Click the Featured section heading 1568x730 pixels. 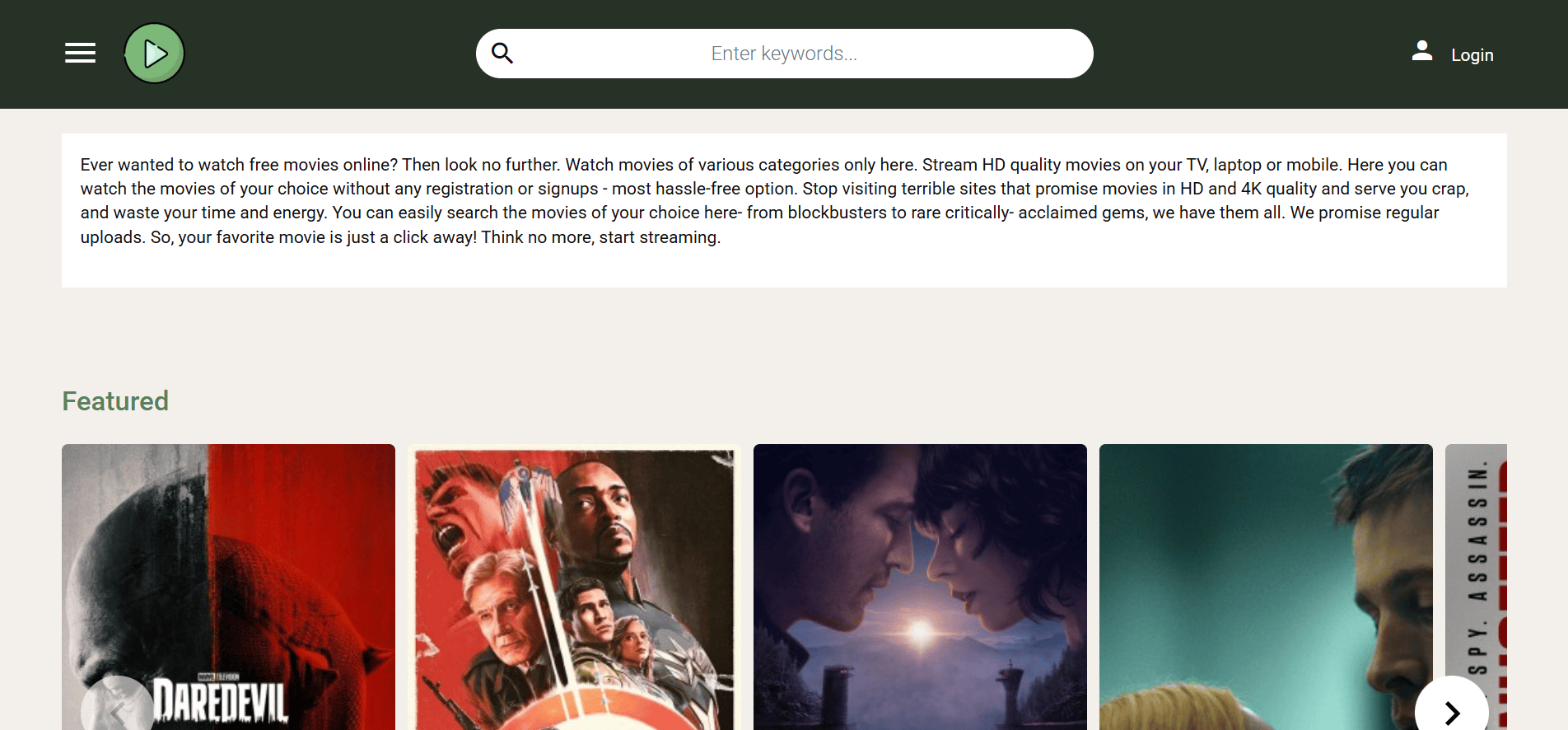tap(115, 401)
